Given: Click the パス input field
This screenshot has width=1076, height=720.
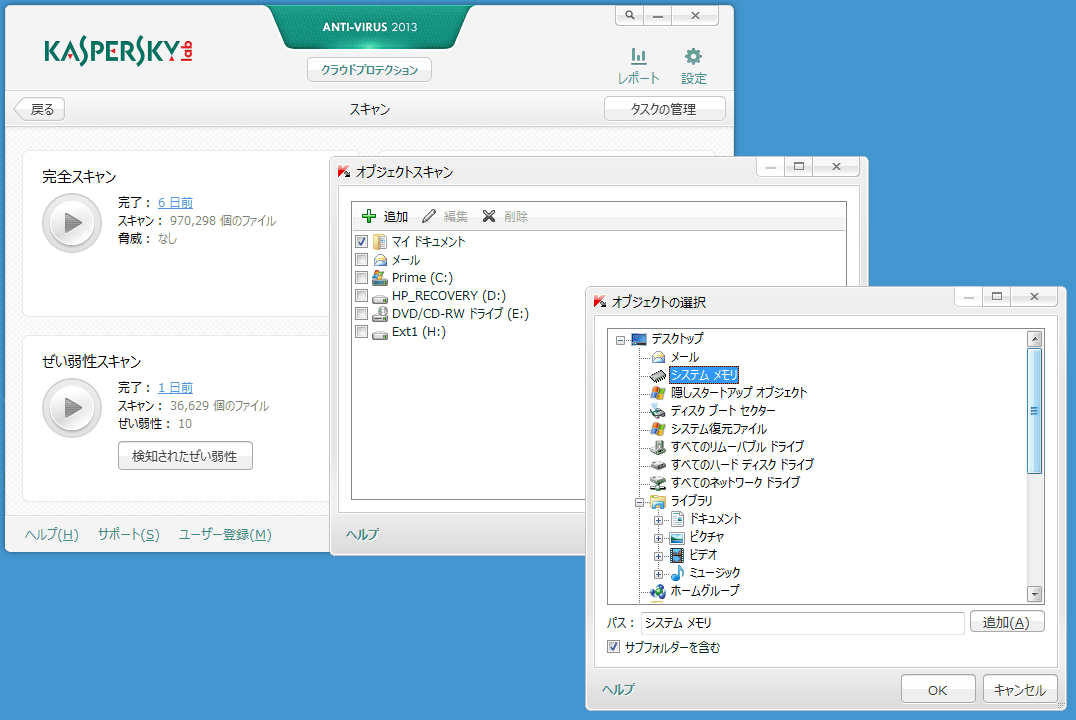Looking at the screenshot, I should [802, 623].
